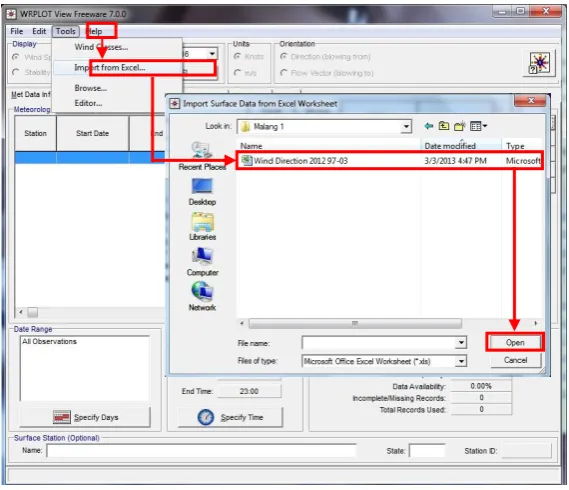Click the Specify Days button
Image resolution: width=569 pixels, height=490 pixels.
[x=85, y=417]
